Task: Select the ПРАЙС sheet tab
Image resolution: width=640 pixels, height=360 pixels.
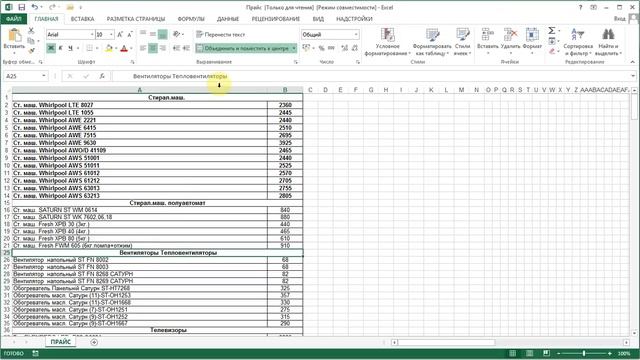Action: (x=61, y=342)
